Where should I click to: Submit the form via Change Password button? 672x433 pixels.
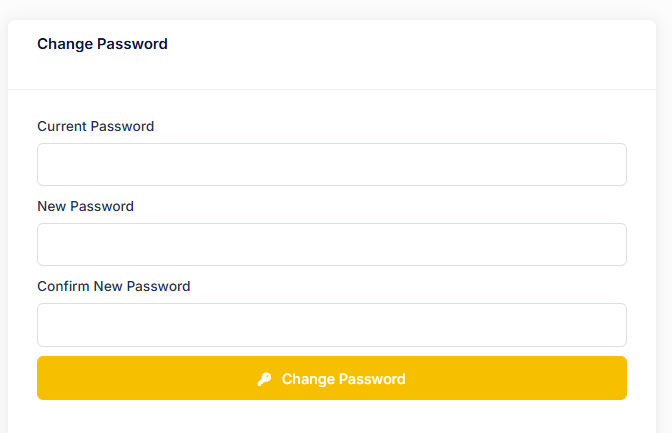point(331,378)
